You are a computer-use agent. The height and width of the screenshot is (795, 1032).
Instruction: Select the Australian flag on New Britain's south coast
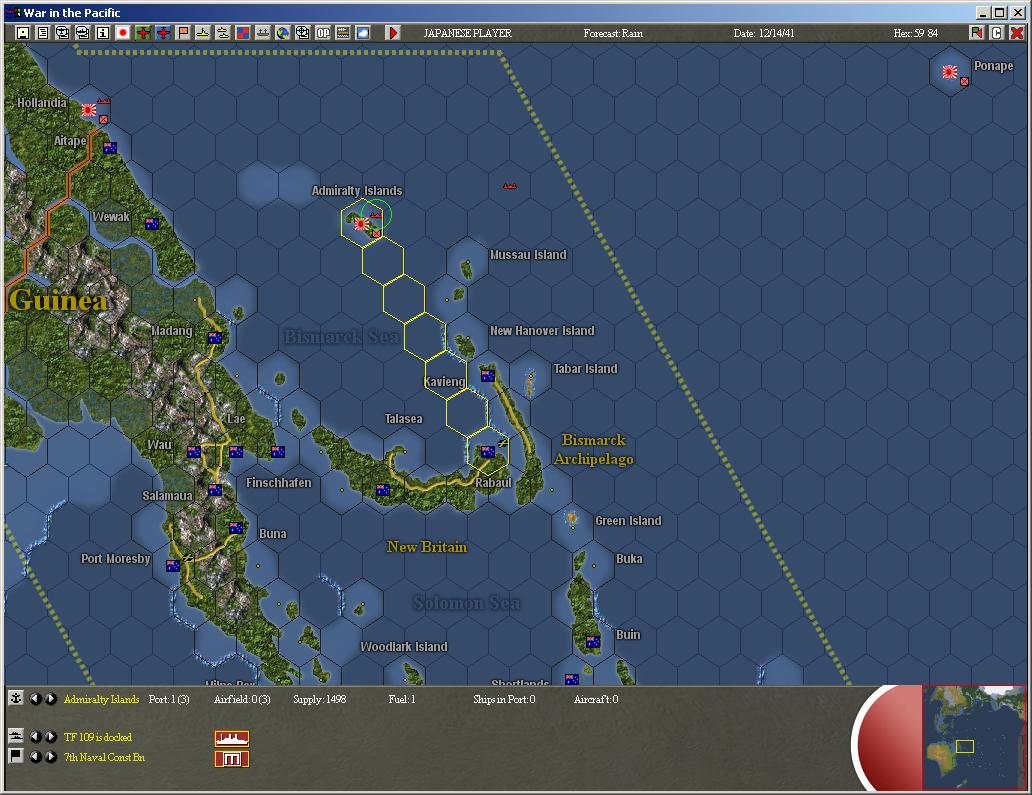pyautogui.click(x=382, y=490)
